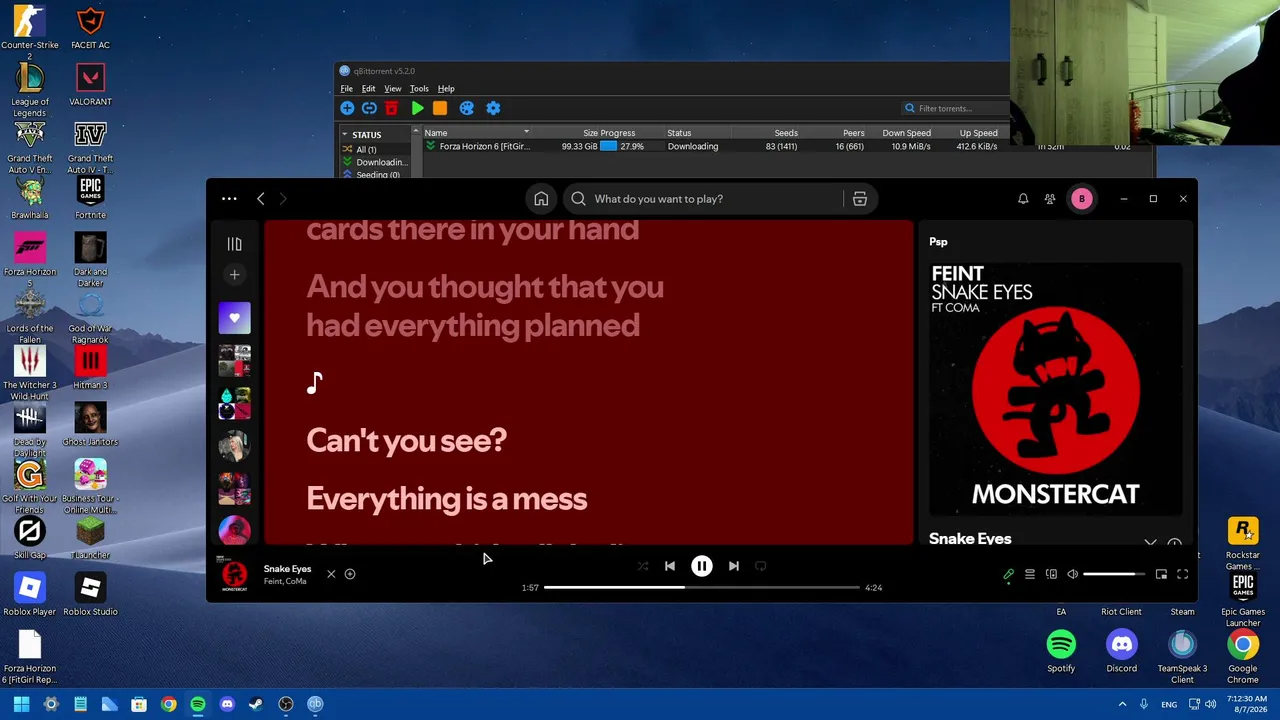The width and height of the screenshot is (1280, 720).
Task: Delete the selected torrent in qBittorrent
Action: coord(391,108)
